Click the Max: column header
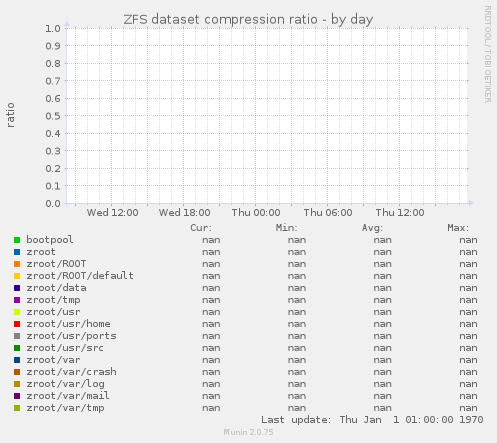The width and height of the screenshot is (497, 443). 458,228
